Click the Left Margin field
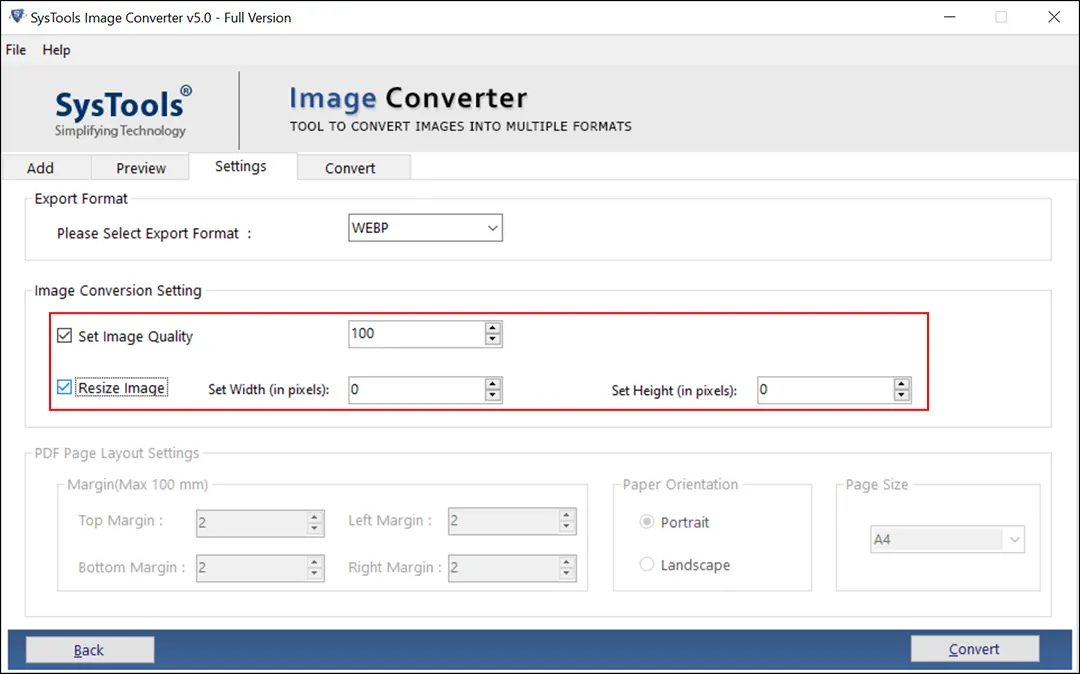 [503, 522]
